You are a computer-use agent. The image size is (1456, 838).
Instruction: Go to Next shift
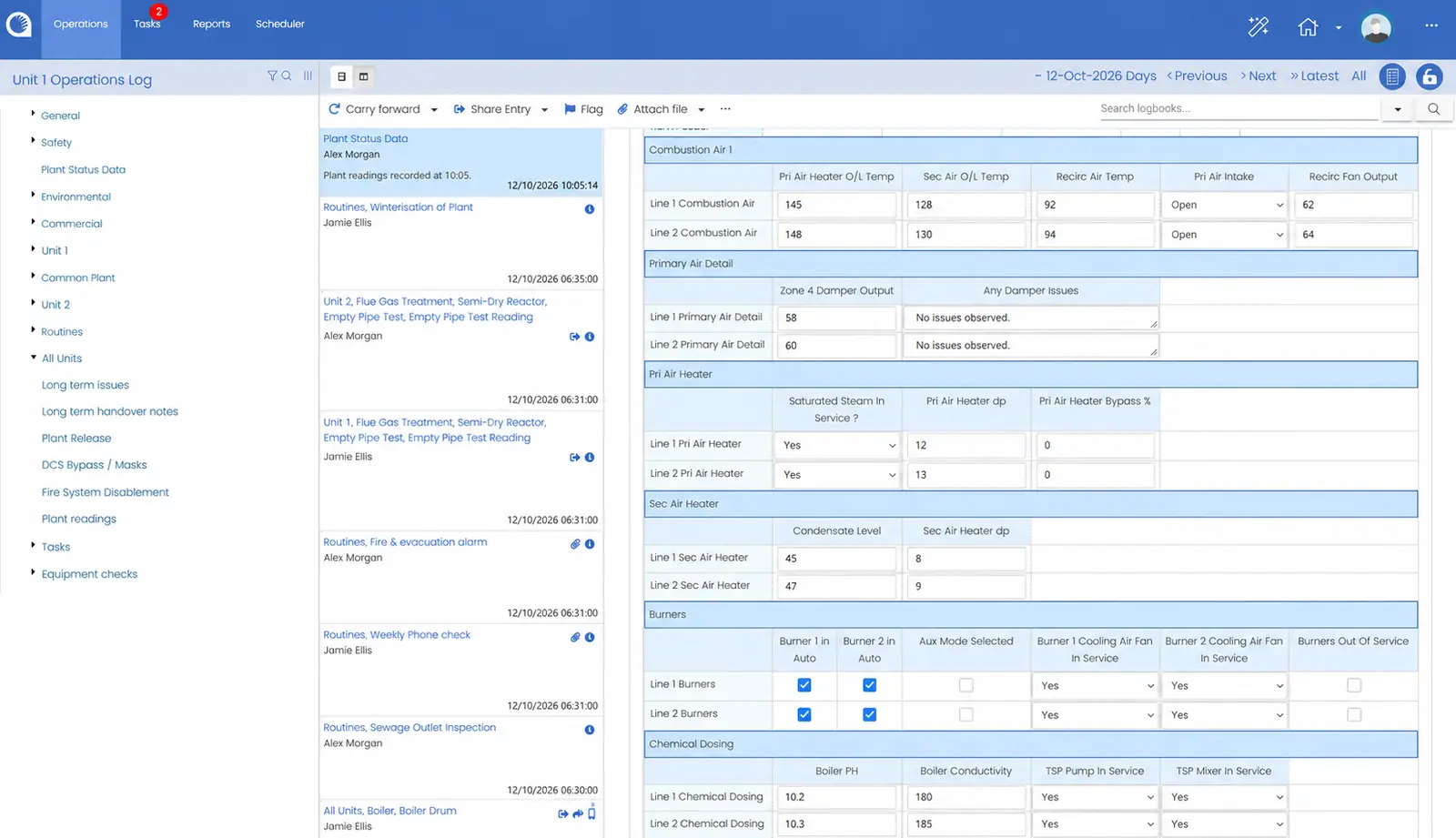point(1259,76)
